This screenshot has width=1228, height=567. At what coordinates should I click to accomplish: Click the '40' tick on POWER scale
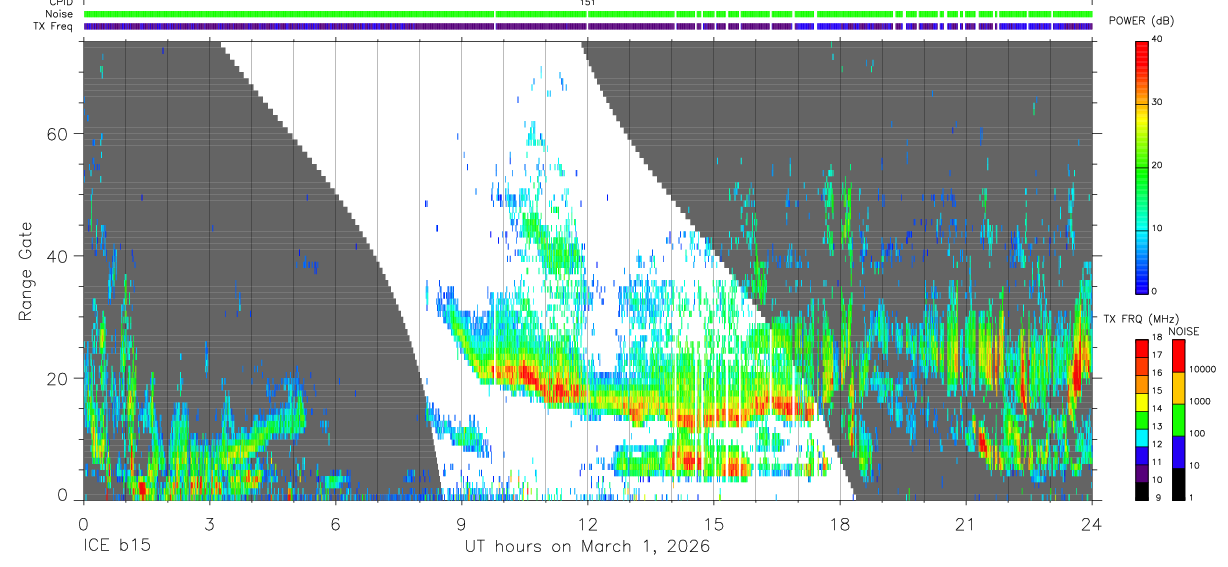[1159, 40]
